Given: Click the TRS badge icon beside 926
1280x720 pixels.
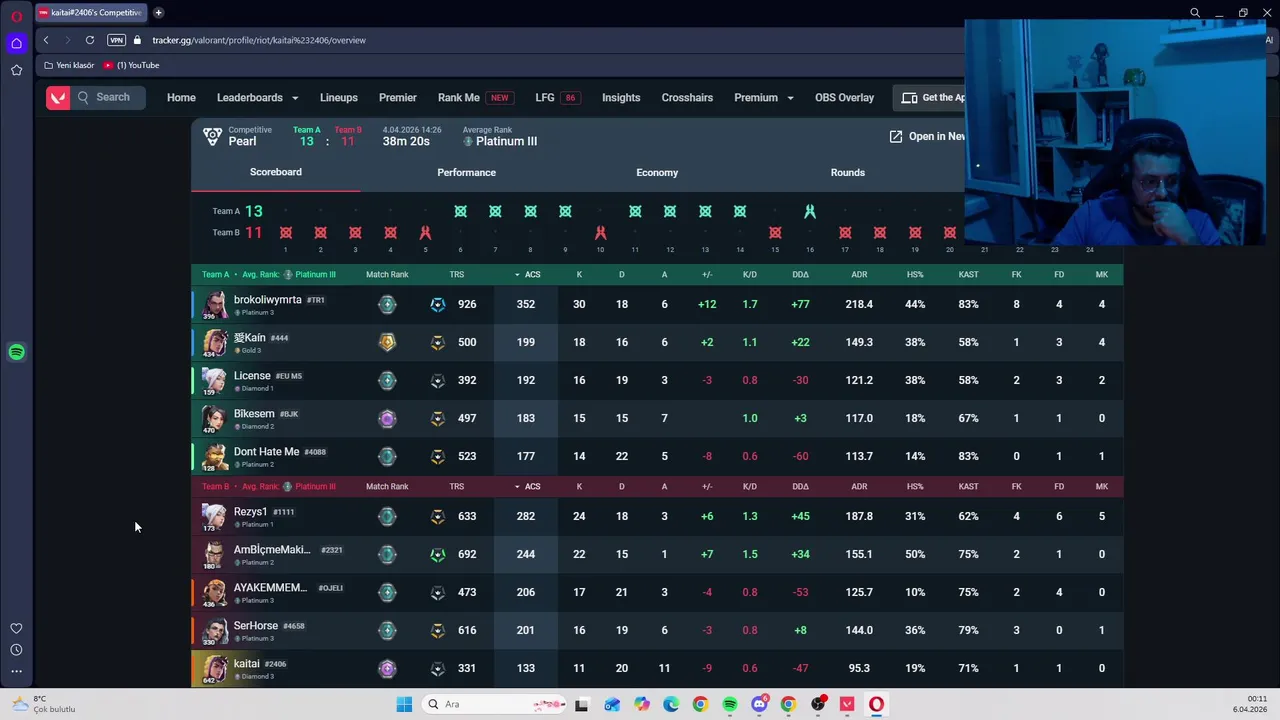Looking at the screenshot, I should pos(437,304).
